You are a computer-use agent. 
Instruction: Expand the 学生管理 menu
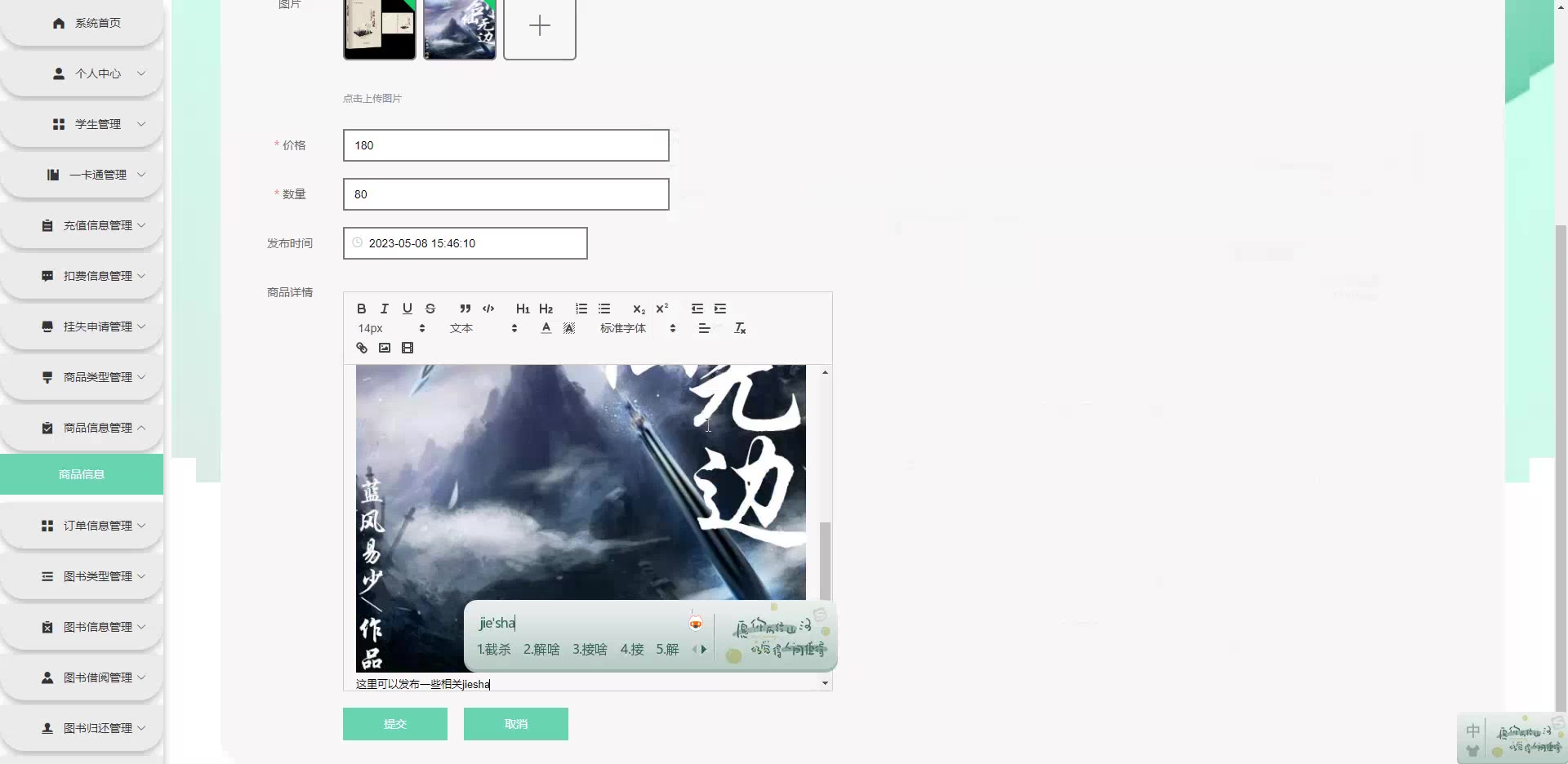[82, 124]
